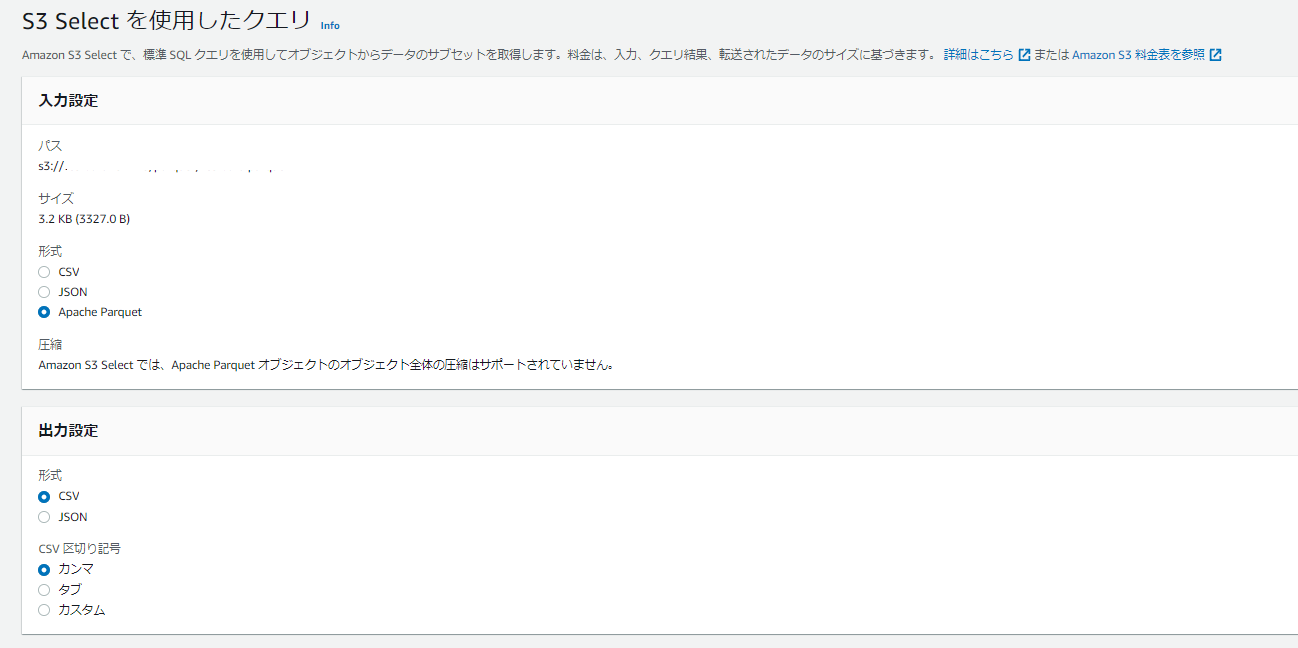Click the 出力設定 panel header
The height and width of the screenshot is (648, 1298).
pos(70,430)
